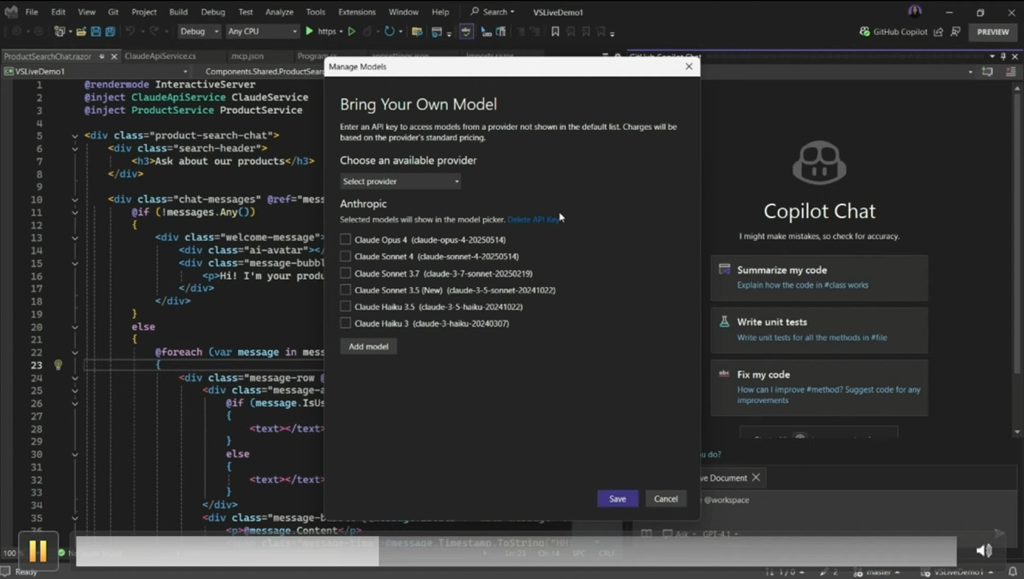The height and width of the screenshot is (579, 1024).
Task: Tick the Claude Haiku 3.5 checkbox
Action: coord(346,307)
